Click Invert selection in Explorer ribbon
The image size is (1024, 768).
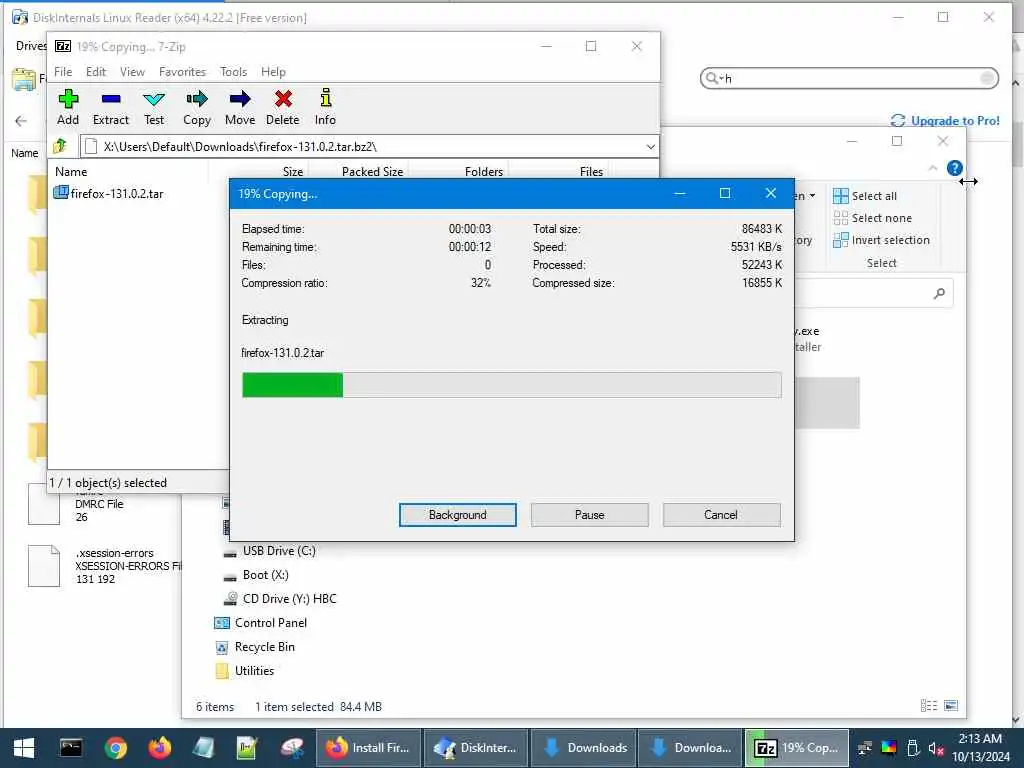(882, 240)
